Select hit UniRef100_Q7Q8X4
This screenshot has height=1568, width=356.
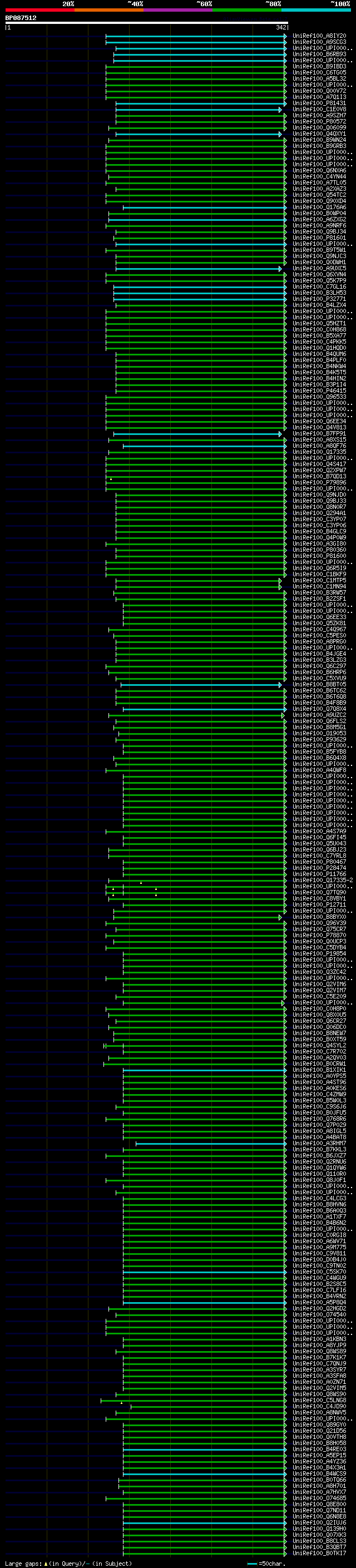click(319, 709)
